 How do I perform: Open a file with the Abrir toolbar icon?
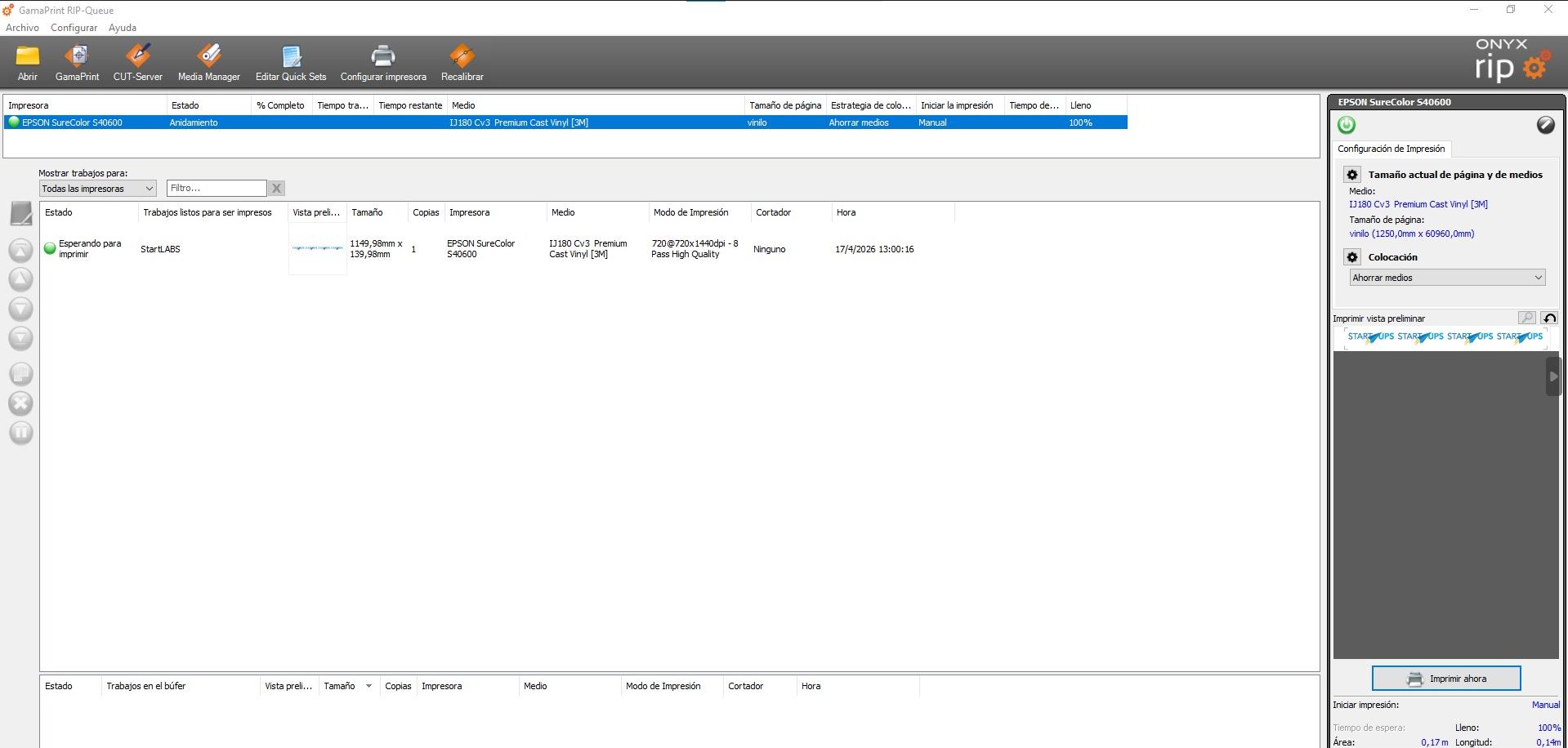click(x=28, y=63)
